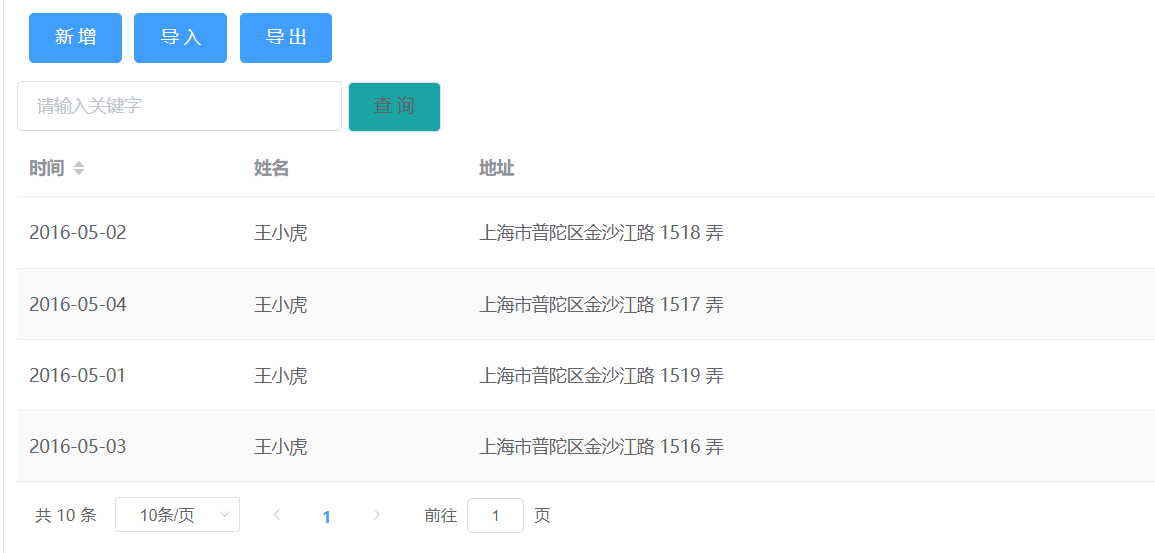
Task: Click the 导出 export button
Action: 286,38
